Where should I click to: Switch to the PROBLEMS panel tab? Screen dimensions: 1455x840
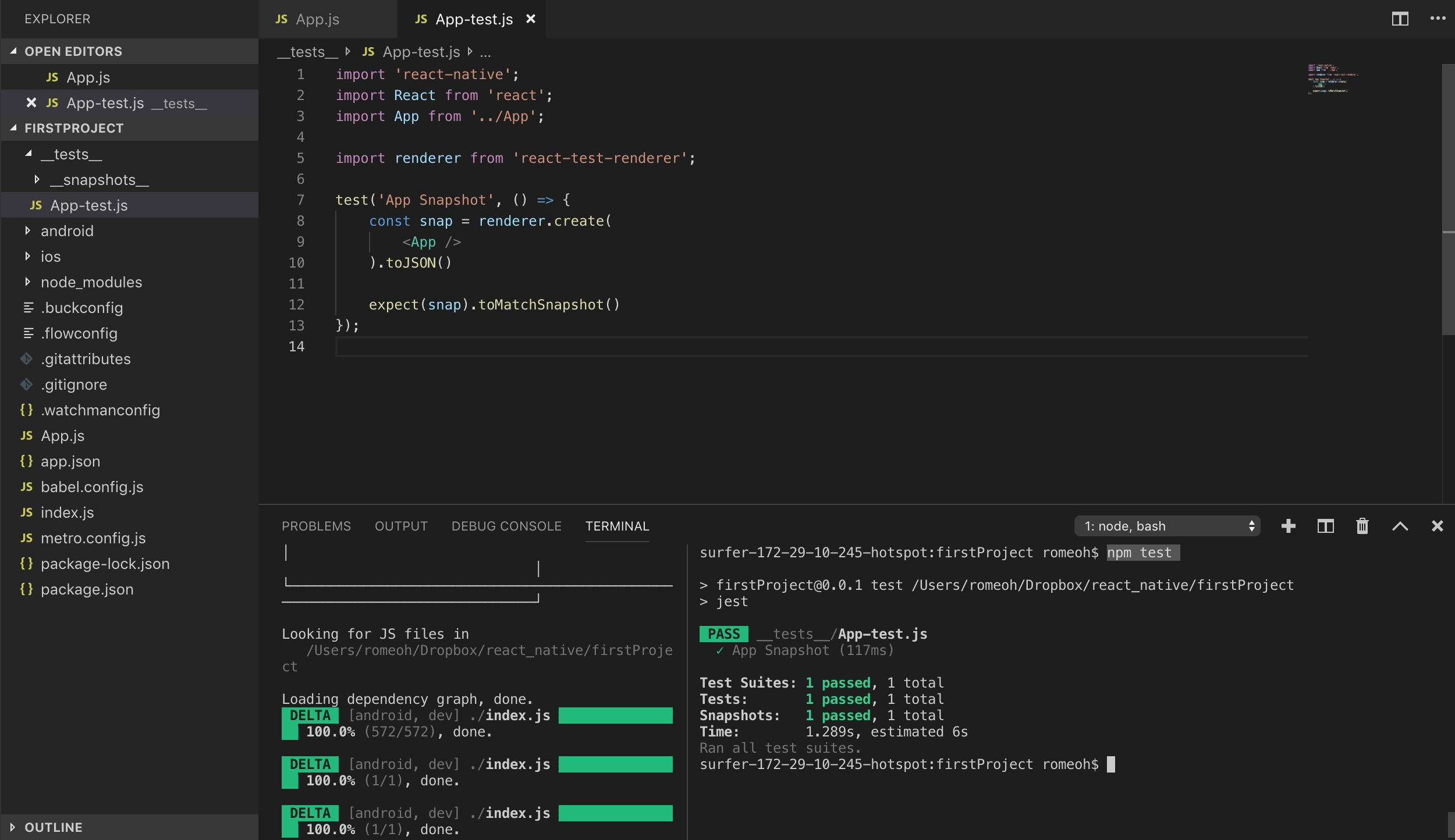coord(316,526)
